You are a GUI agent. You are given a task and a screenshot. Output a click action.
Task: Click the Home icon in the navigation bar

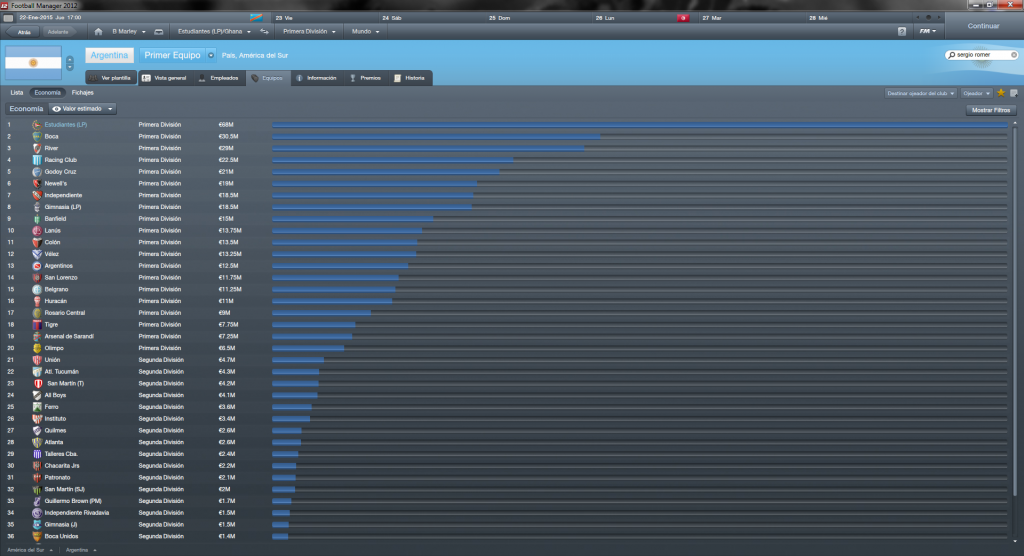pos(98,31)
